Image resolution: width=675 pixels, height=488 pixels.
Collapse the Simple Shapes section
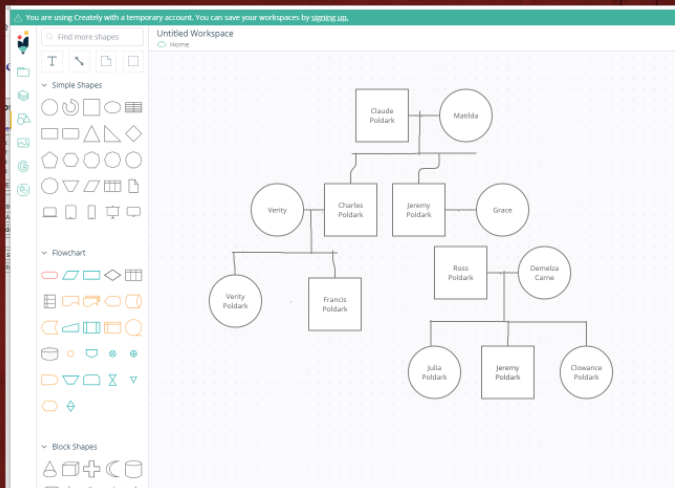tap(44, 85)
